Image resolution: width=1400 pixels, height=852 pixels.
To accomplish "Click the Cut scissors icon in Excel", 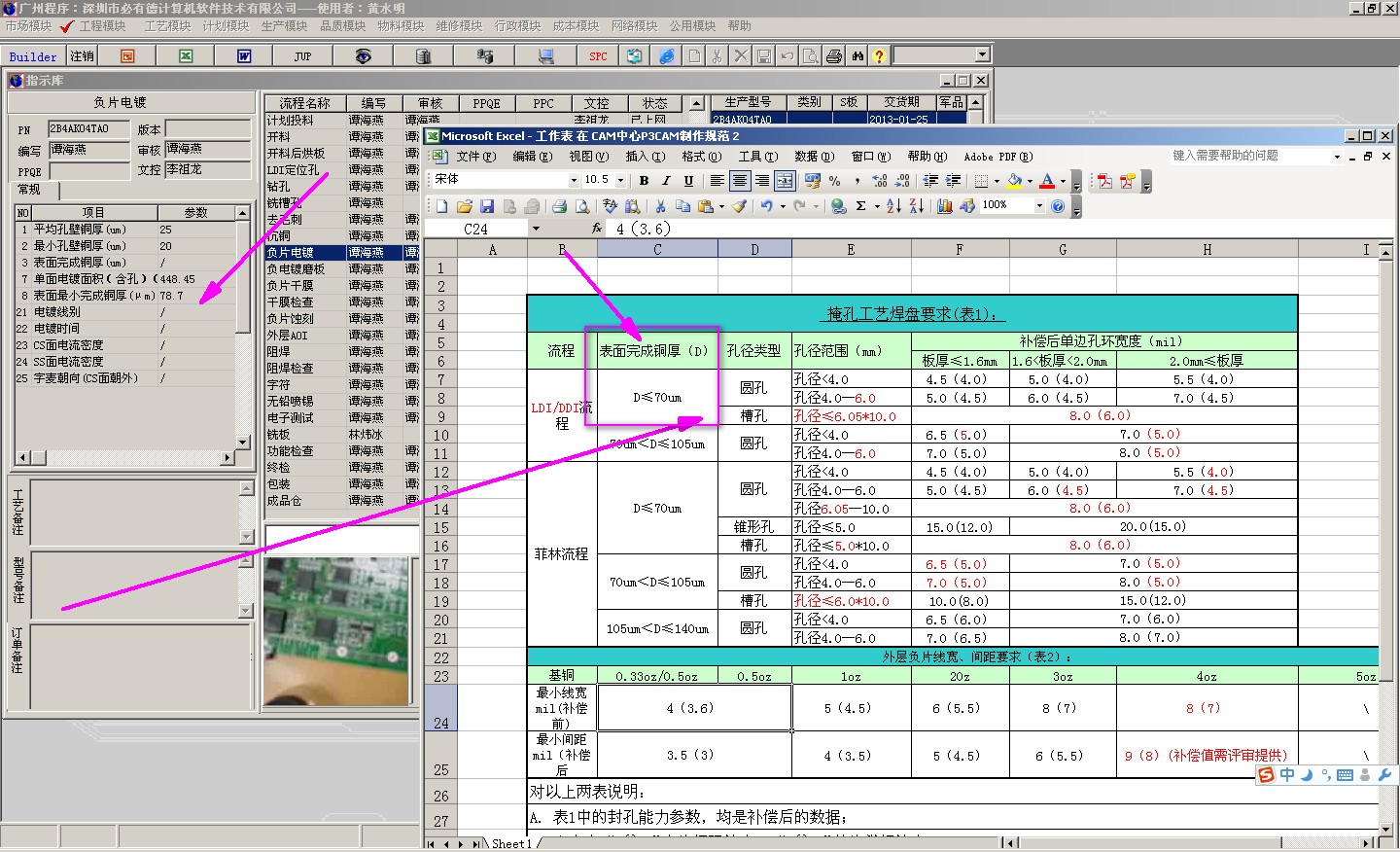I will click(x=660, y=206).
